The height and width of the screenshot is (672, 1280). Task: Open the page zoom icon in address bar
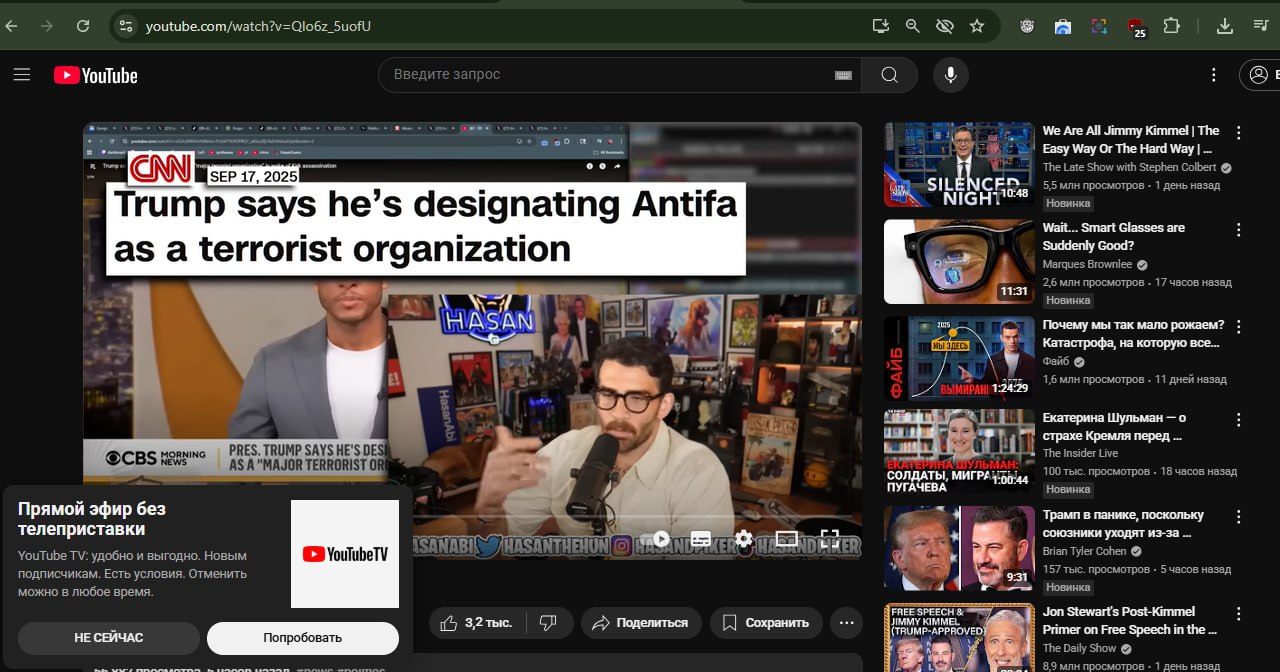tap(912, 26)
